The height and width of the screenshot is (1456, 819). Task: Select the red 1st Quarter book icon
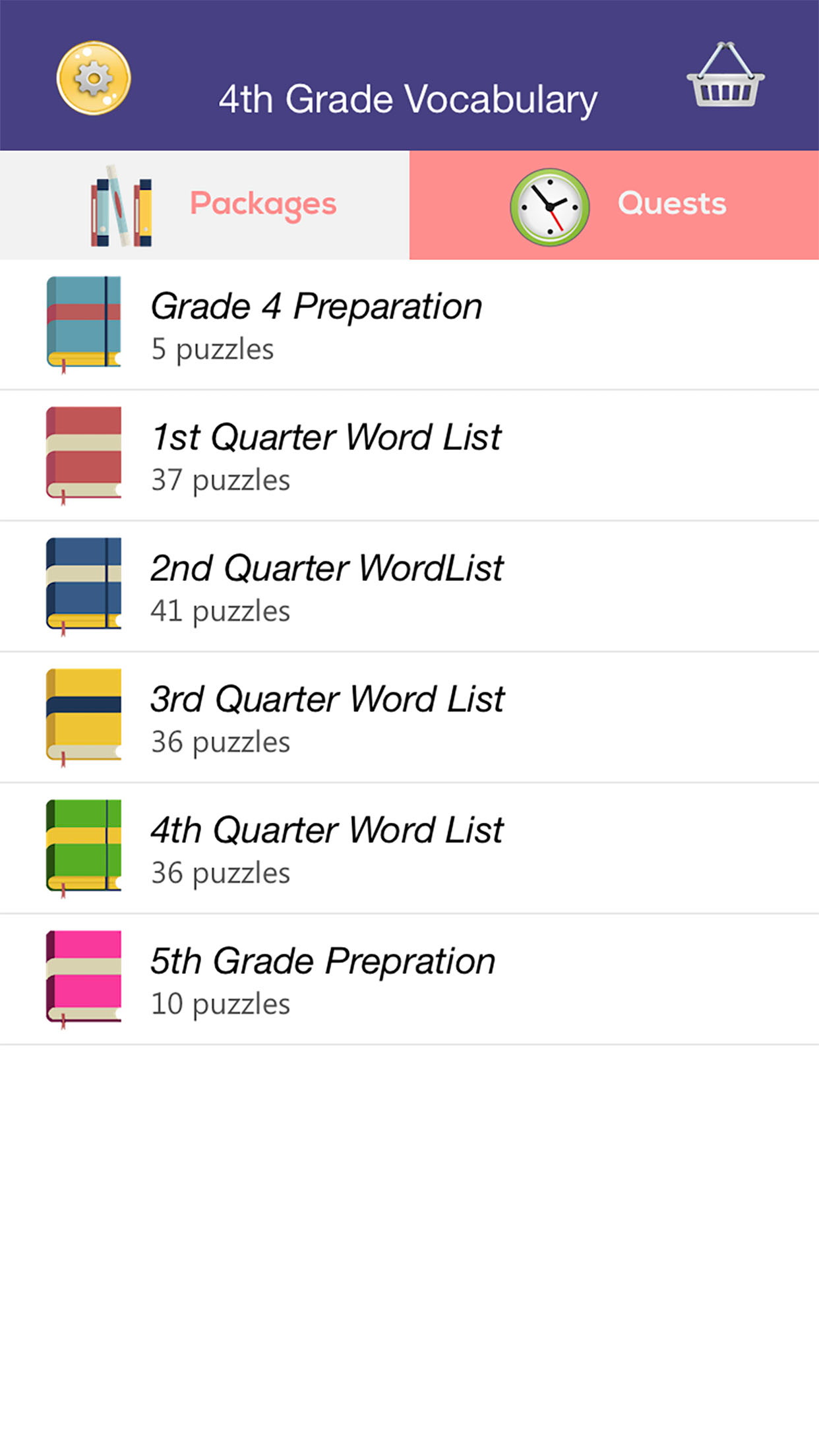[84, 456]
